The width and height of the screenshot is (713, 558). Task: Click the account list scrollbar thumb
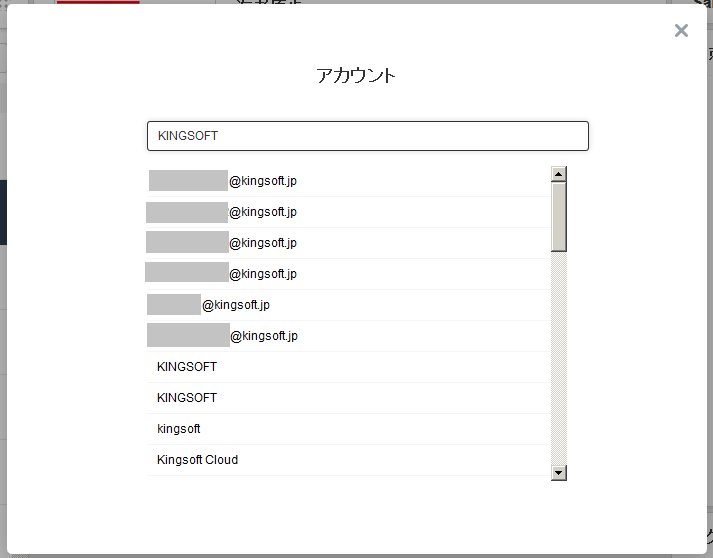[559, 215]
